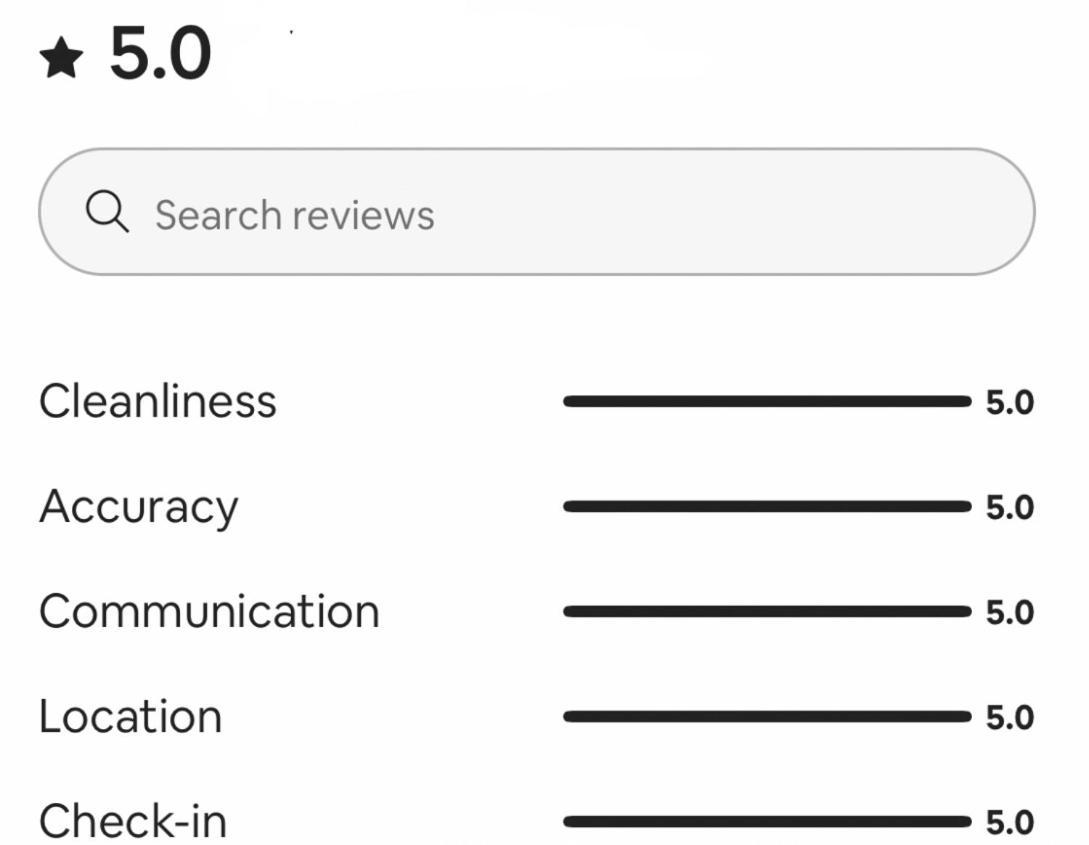The width and height of the screenshot is (1089, 845).
Task: Click the Accuracy rating bar
Action: tap(767, 507)
